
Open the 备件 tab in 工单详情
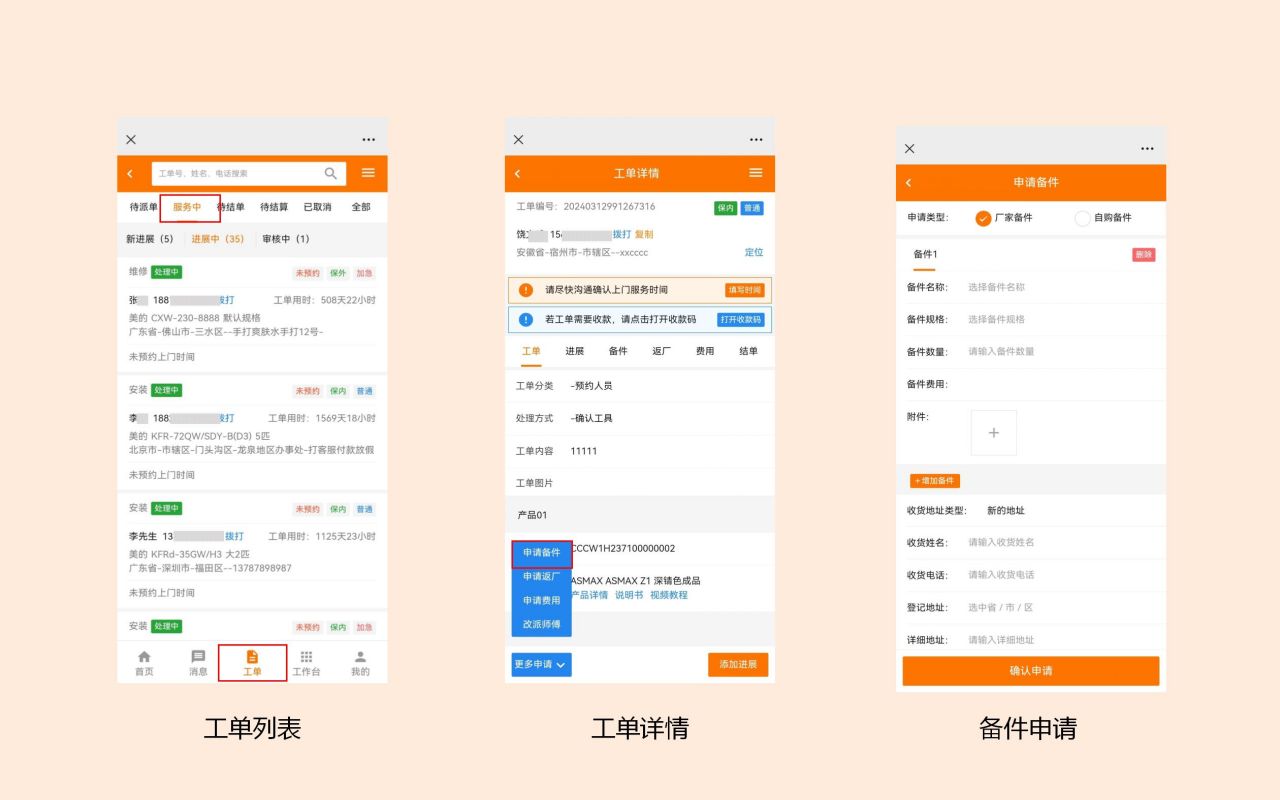point(618,351)
